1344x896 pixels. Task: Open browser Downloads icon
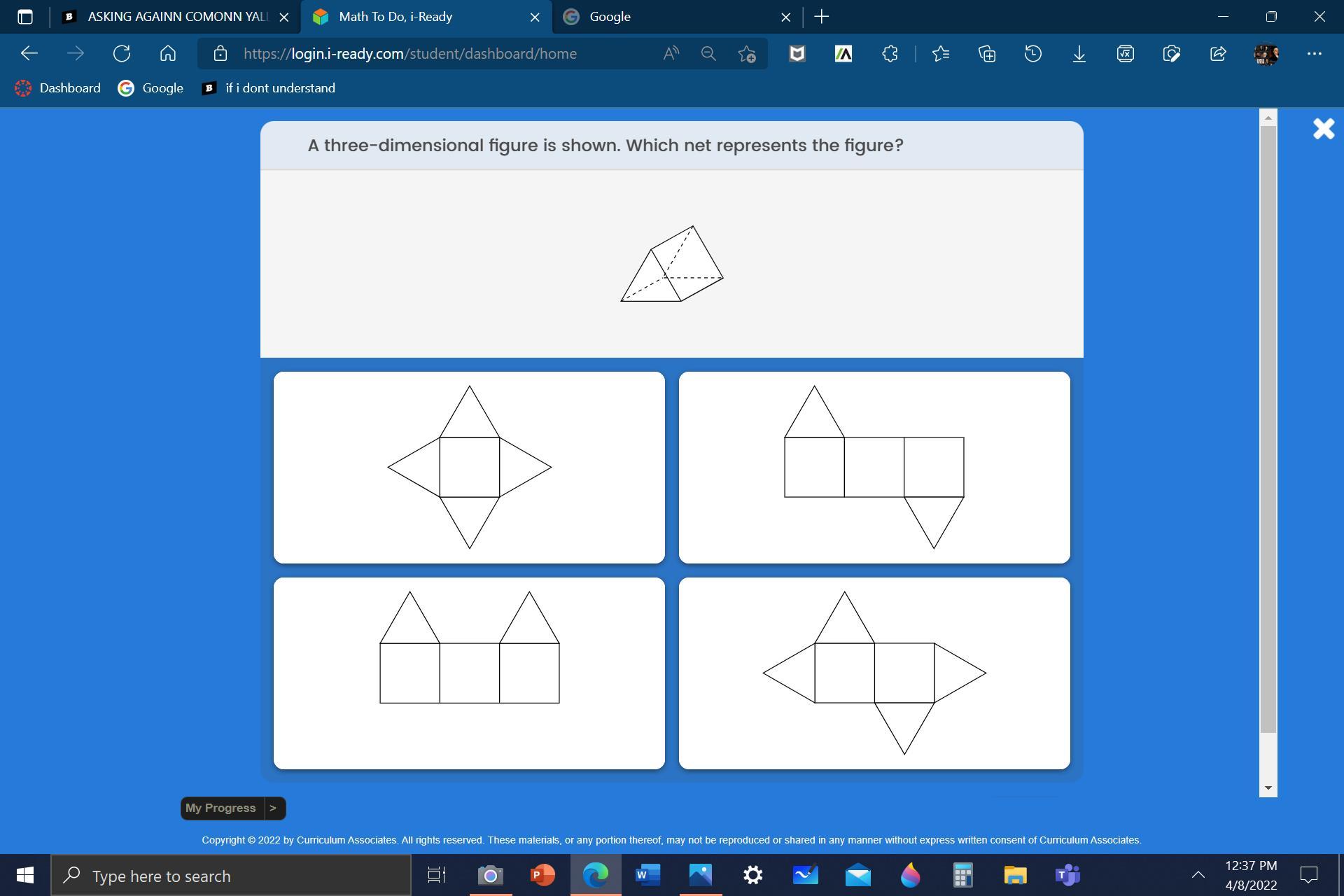tap(1079, 54)
